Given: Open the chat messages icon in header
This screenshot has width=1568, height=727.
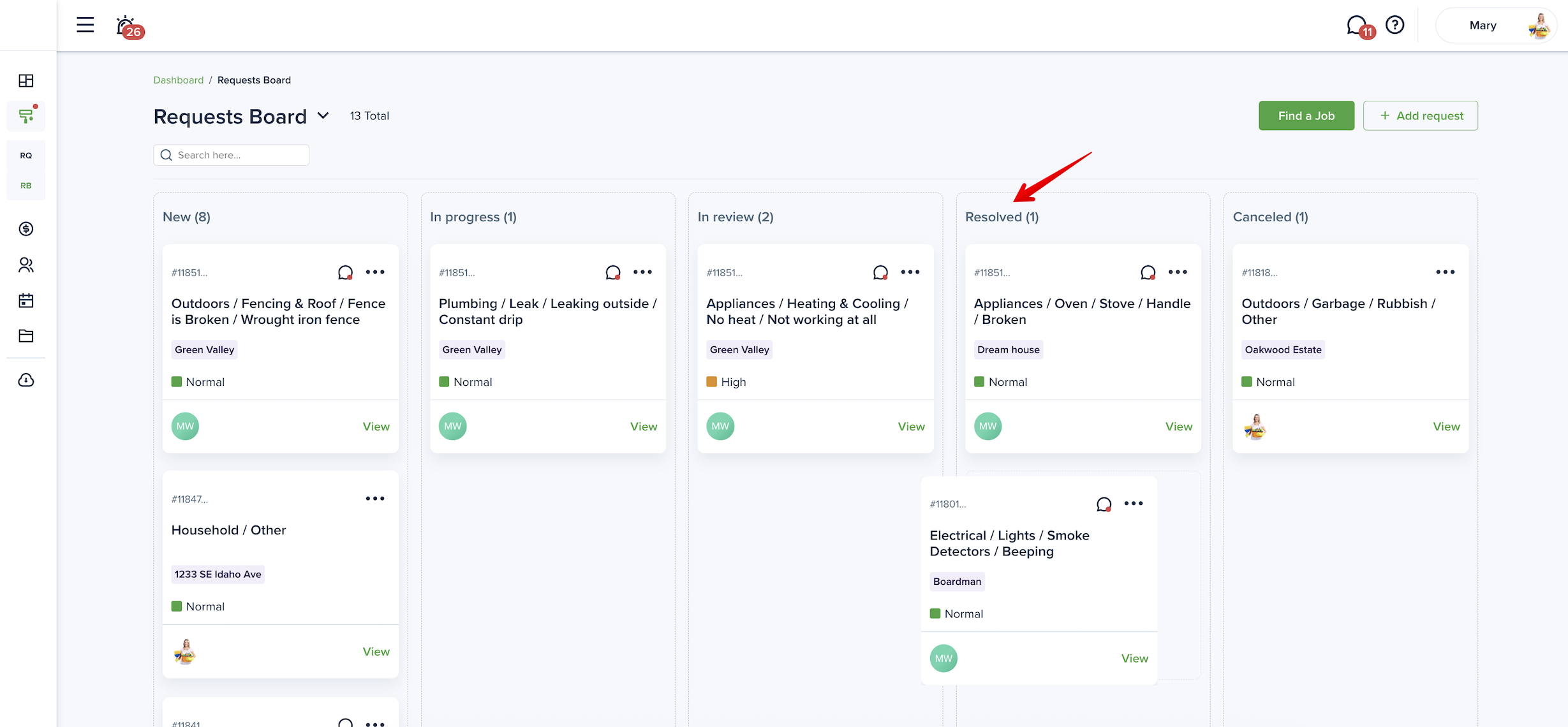Looking at the screenshot, I should point(1357,26).
